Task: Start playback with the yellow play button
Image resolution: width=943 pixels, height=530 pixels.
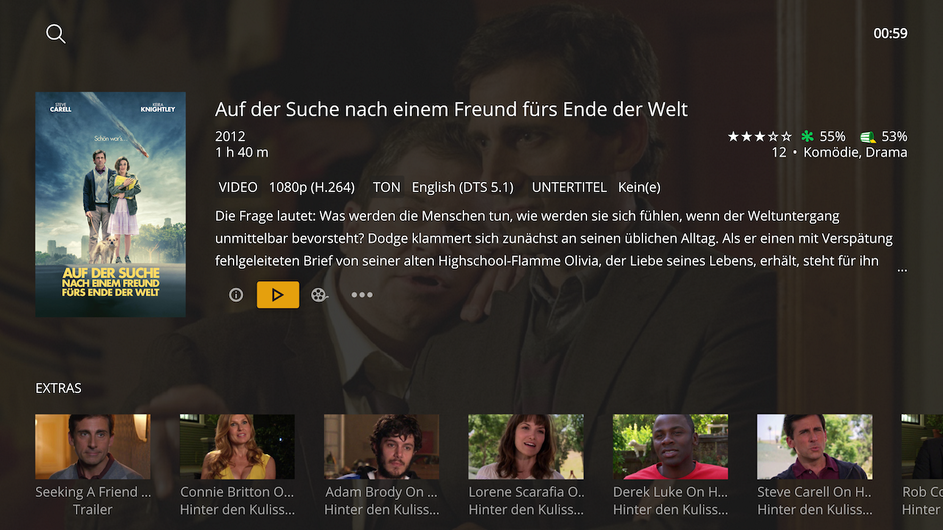Action: [278, 295]
